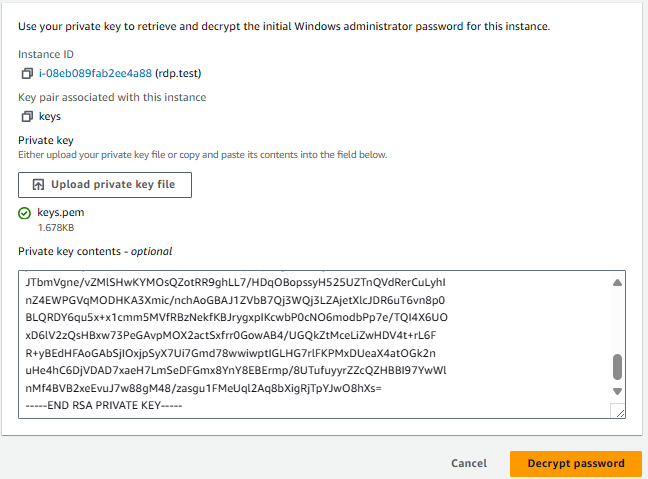Click the uploaded keys.pem file name

[58, 213]
